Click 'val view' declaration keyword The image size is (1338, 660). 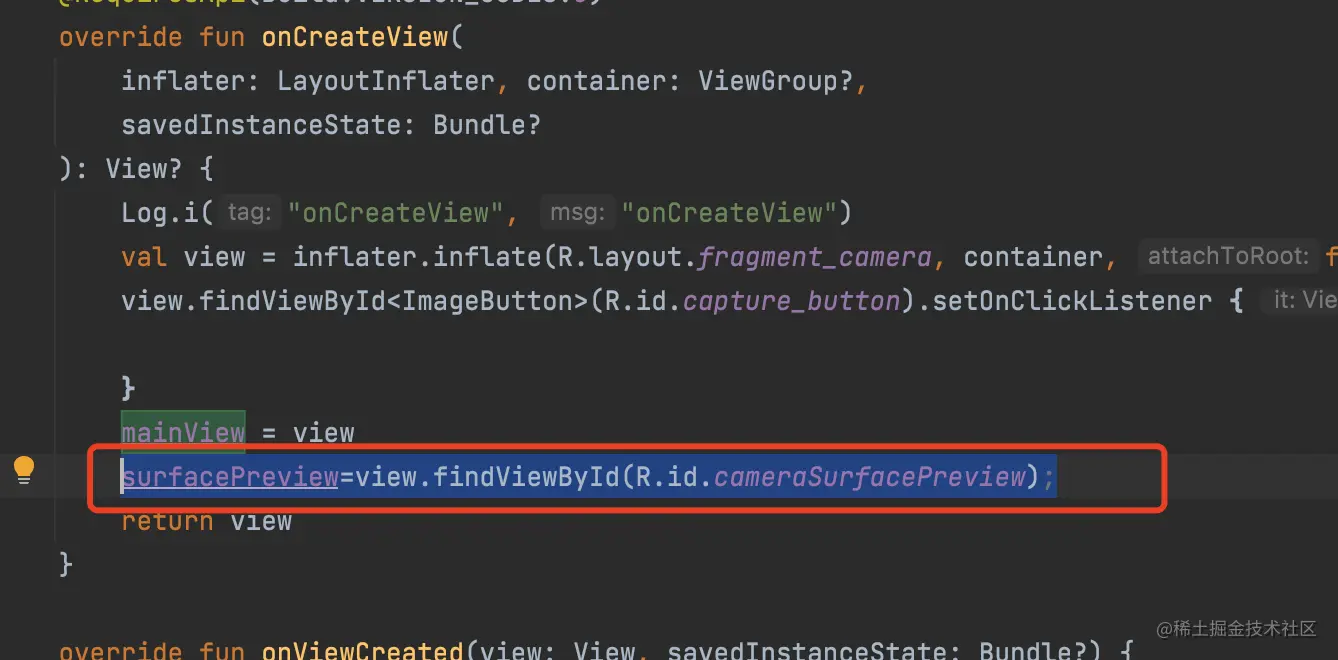[x=145, y=257]
